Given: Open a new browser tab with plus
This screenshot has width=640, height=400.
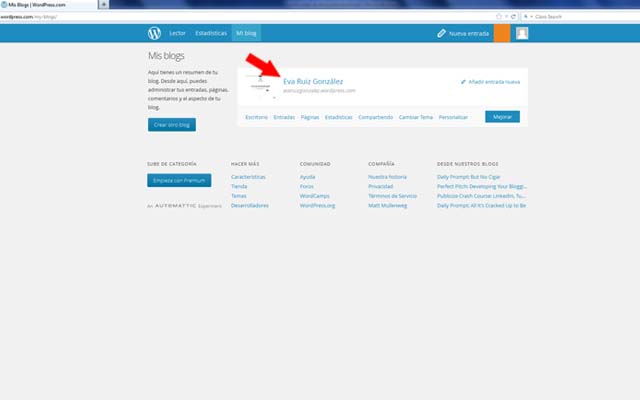Looking at the screenshot, I should click(104, 5).
